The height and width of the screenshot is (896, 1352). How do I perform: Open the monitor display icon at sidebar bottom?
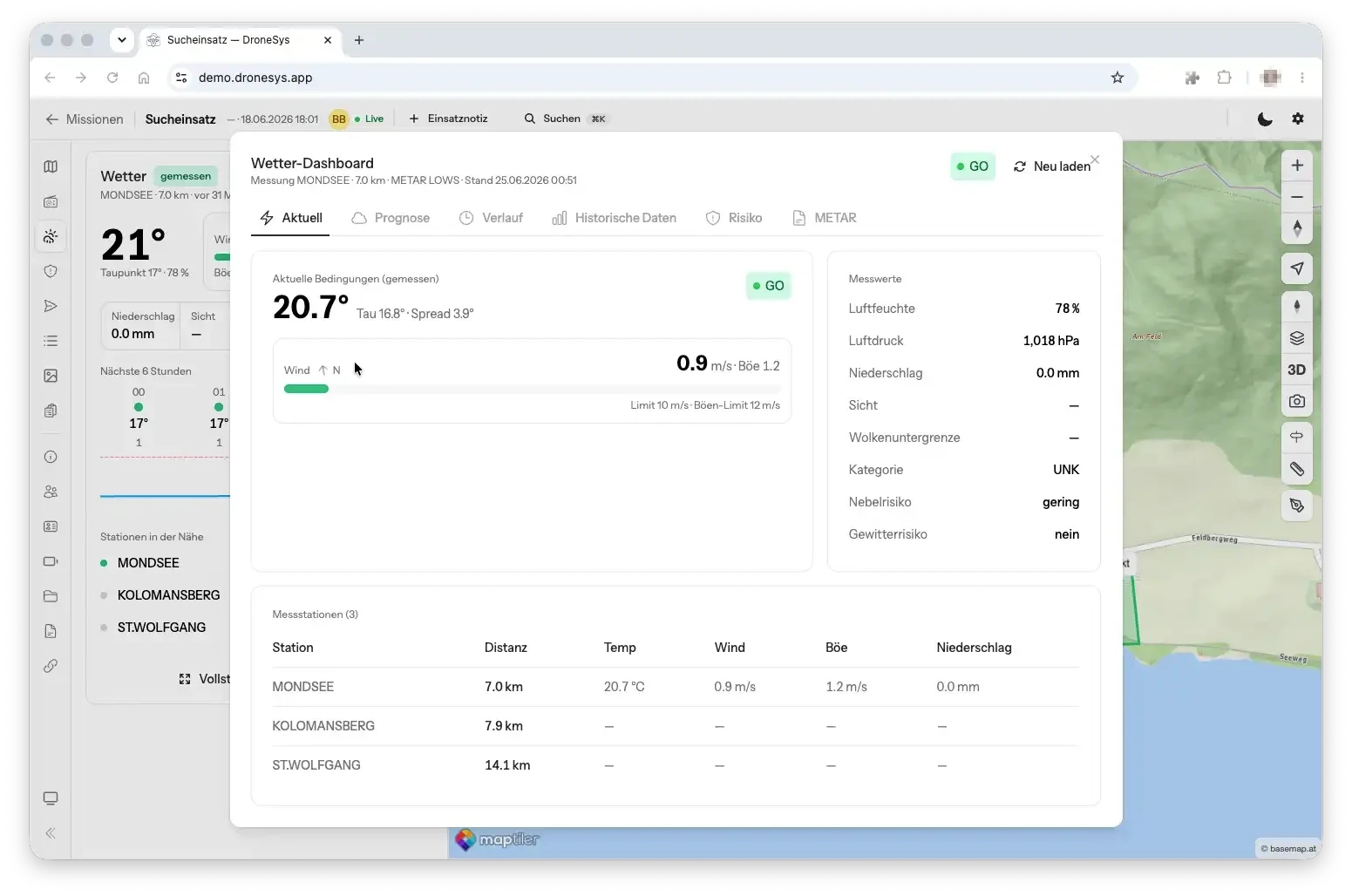click(51, 798)
